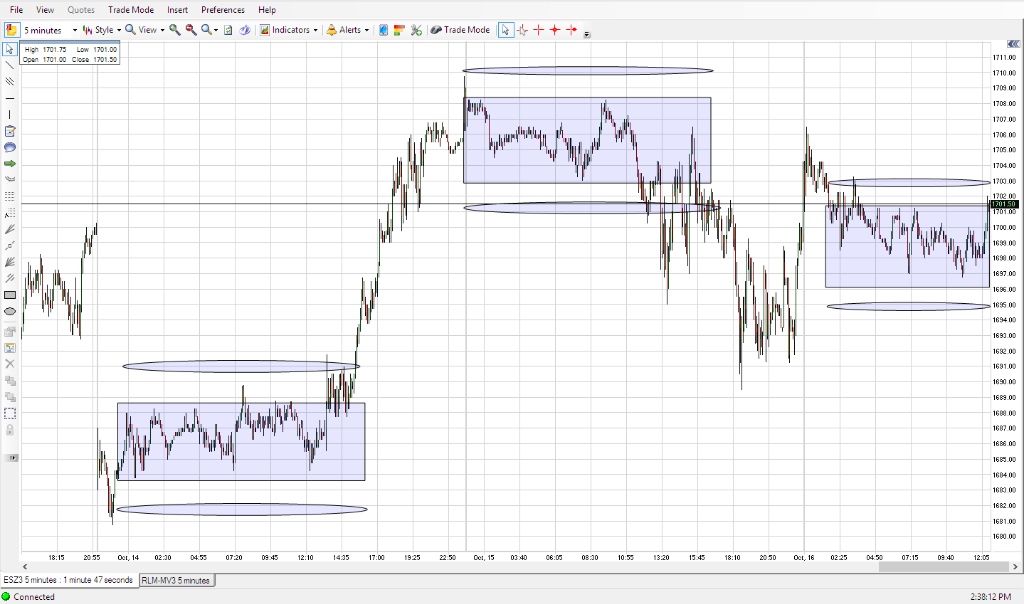Select the filled rectangle drawing tool
The image size is (1024, 604).
[x=10, y=295]
